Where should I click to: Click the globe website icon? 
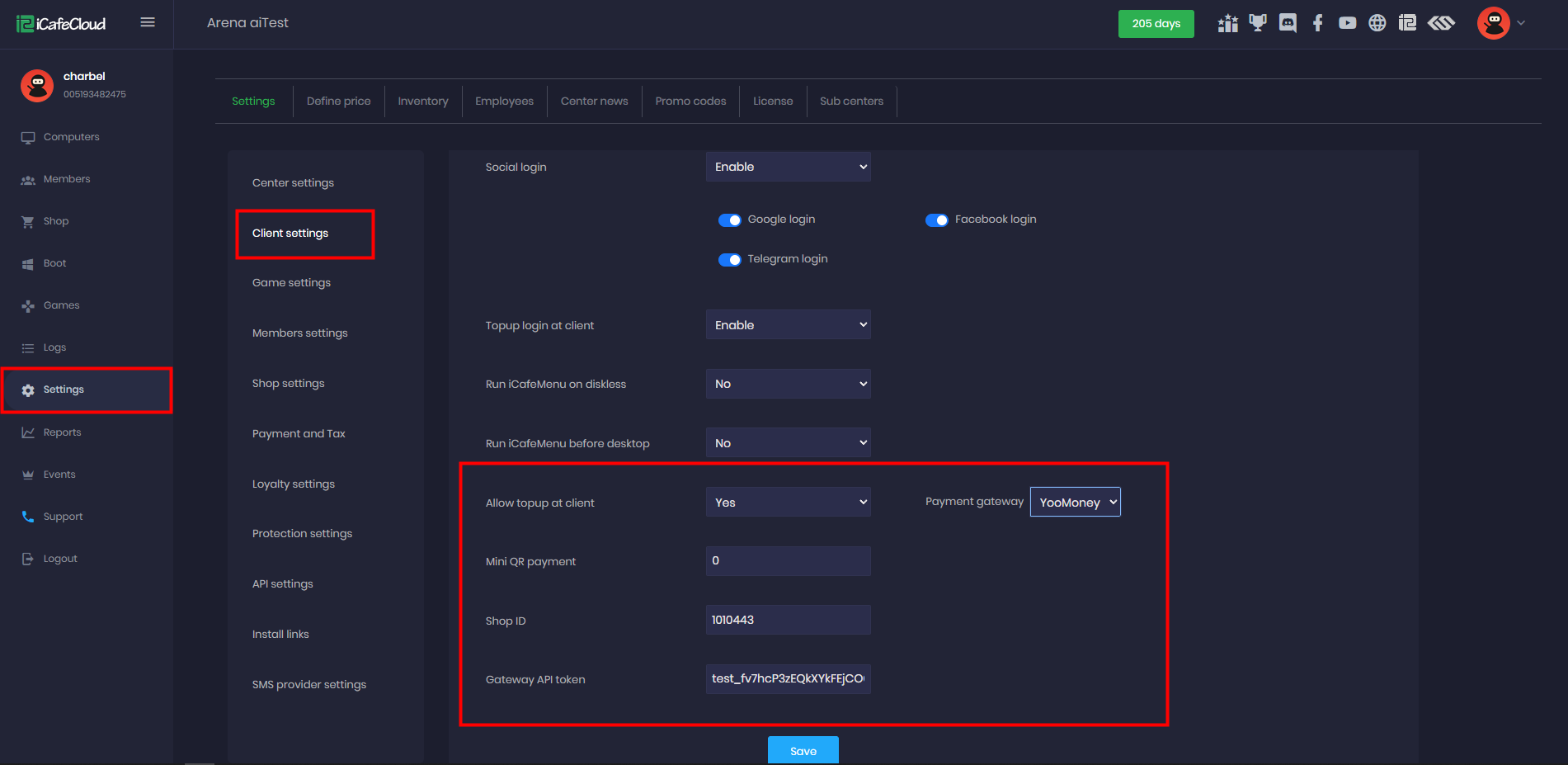tap(1377, 23)
